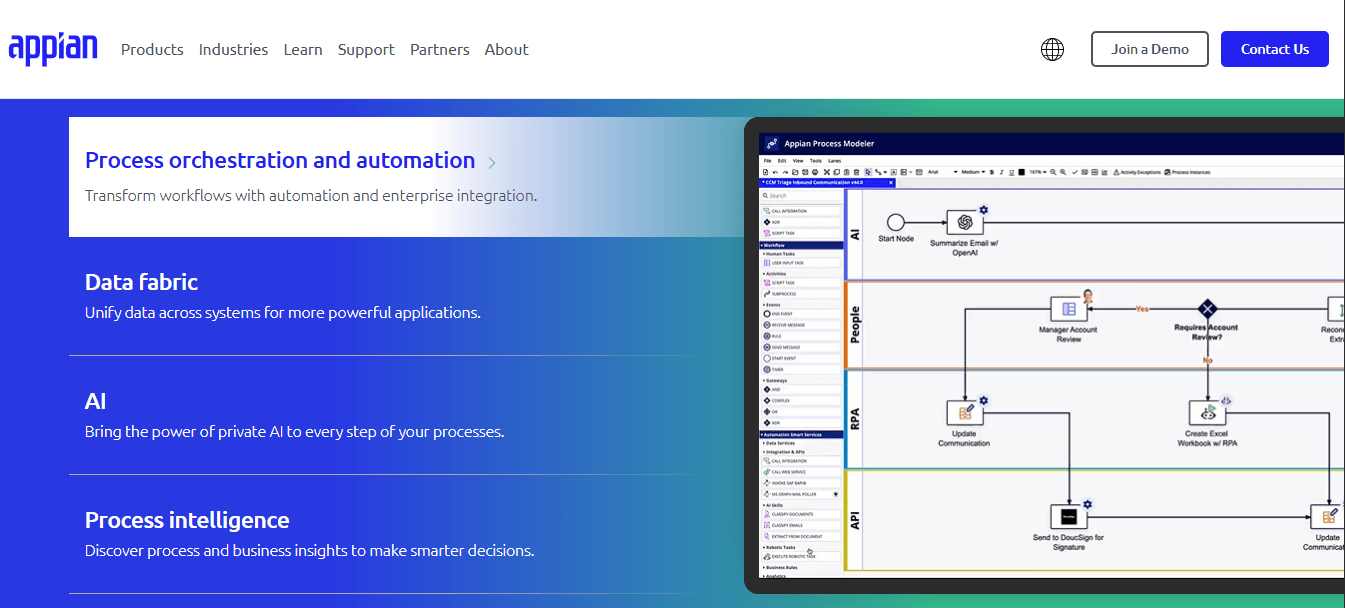
Task: Open the View menu in Process Modeler
Action: click(798, 161)
